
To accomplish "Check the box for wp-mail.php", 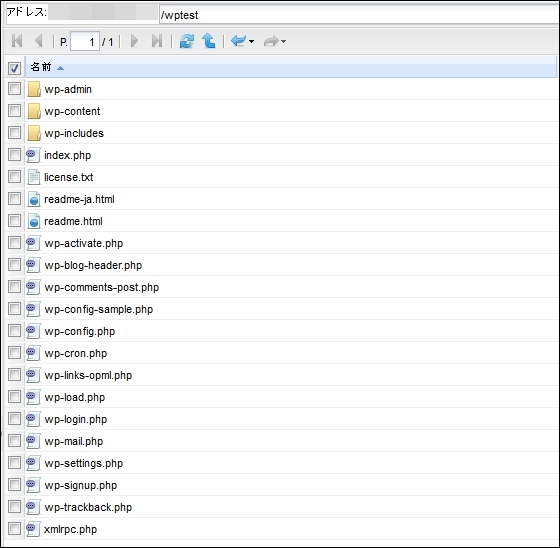I will click(14, 440).
